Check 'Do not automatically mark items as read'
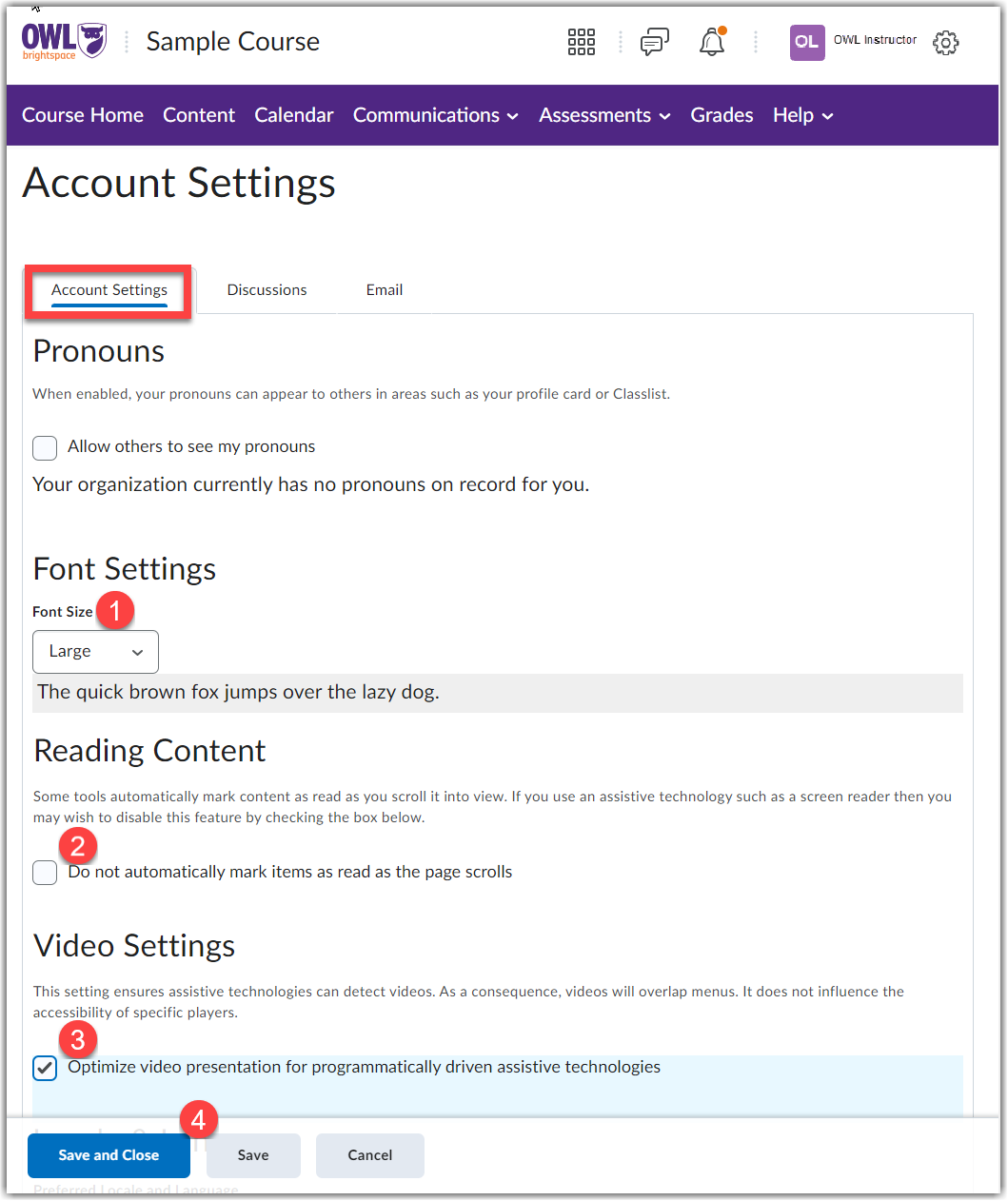 45,873
